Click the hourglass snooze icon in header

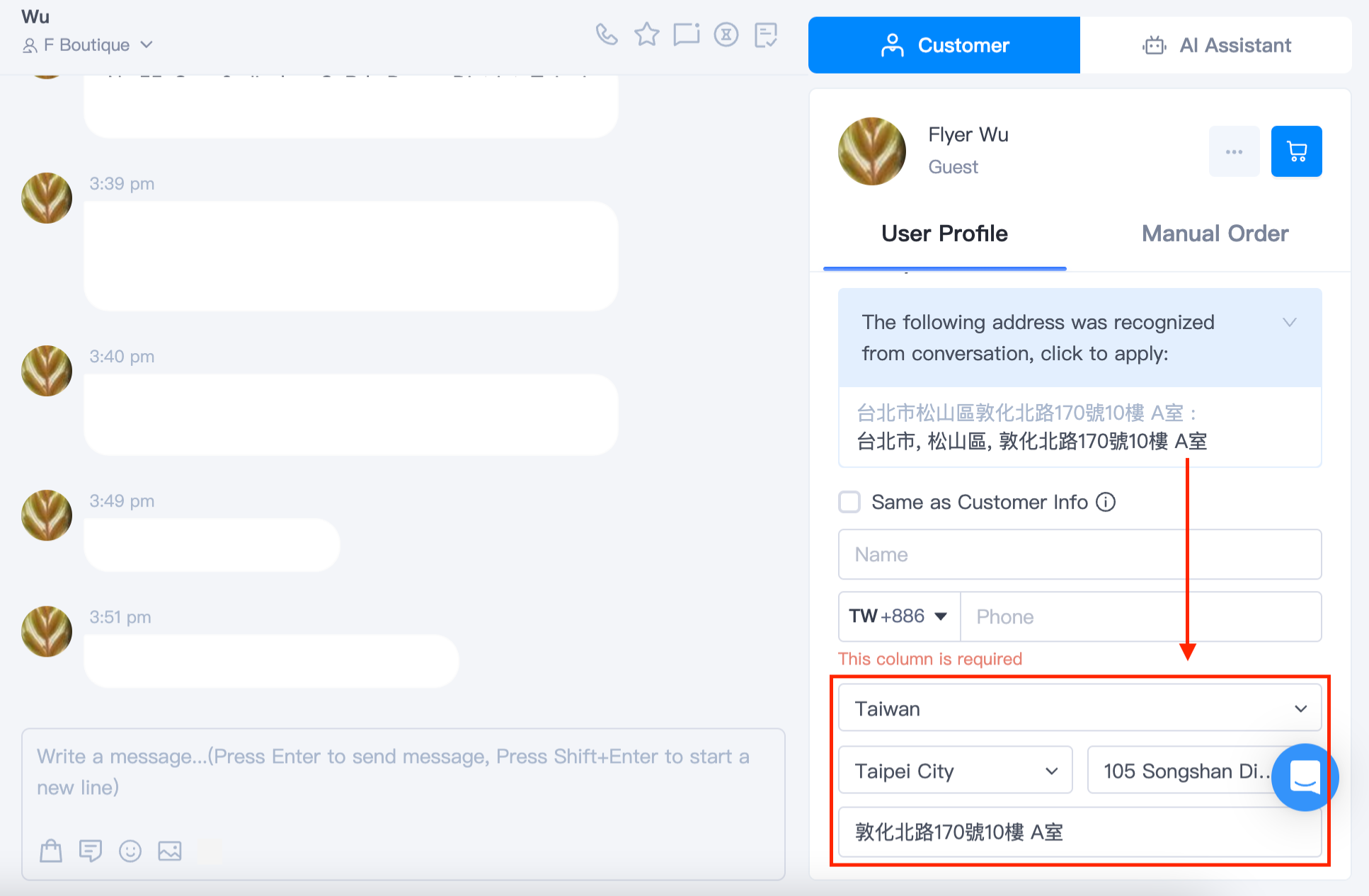pyautogui.click(x=726, y=34)
